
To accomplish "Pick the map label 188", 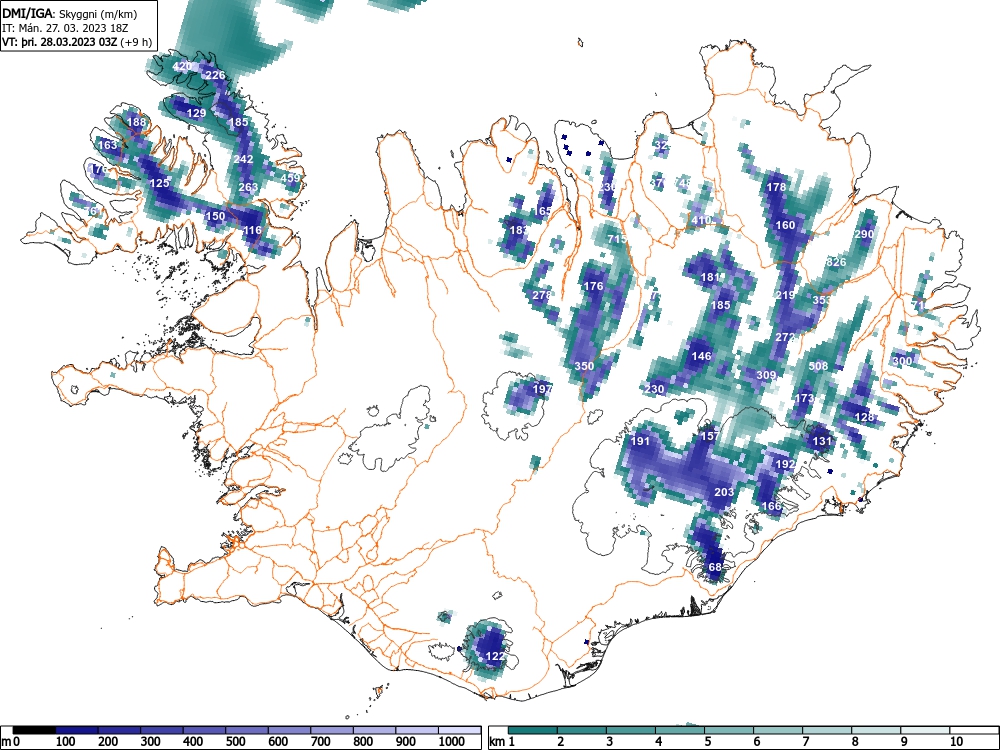I will click(136, 122).
